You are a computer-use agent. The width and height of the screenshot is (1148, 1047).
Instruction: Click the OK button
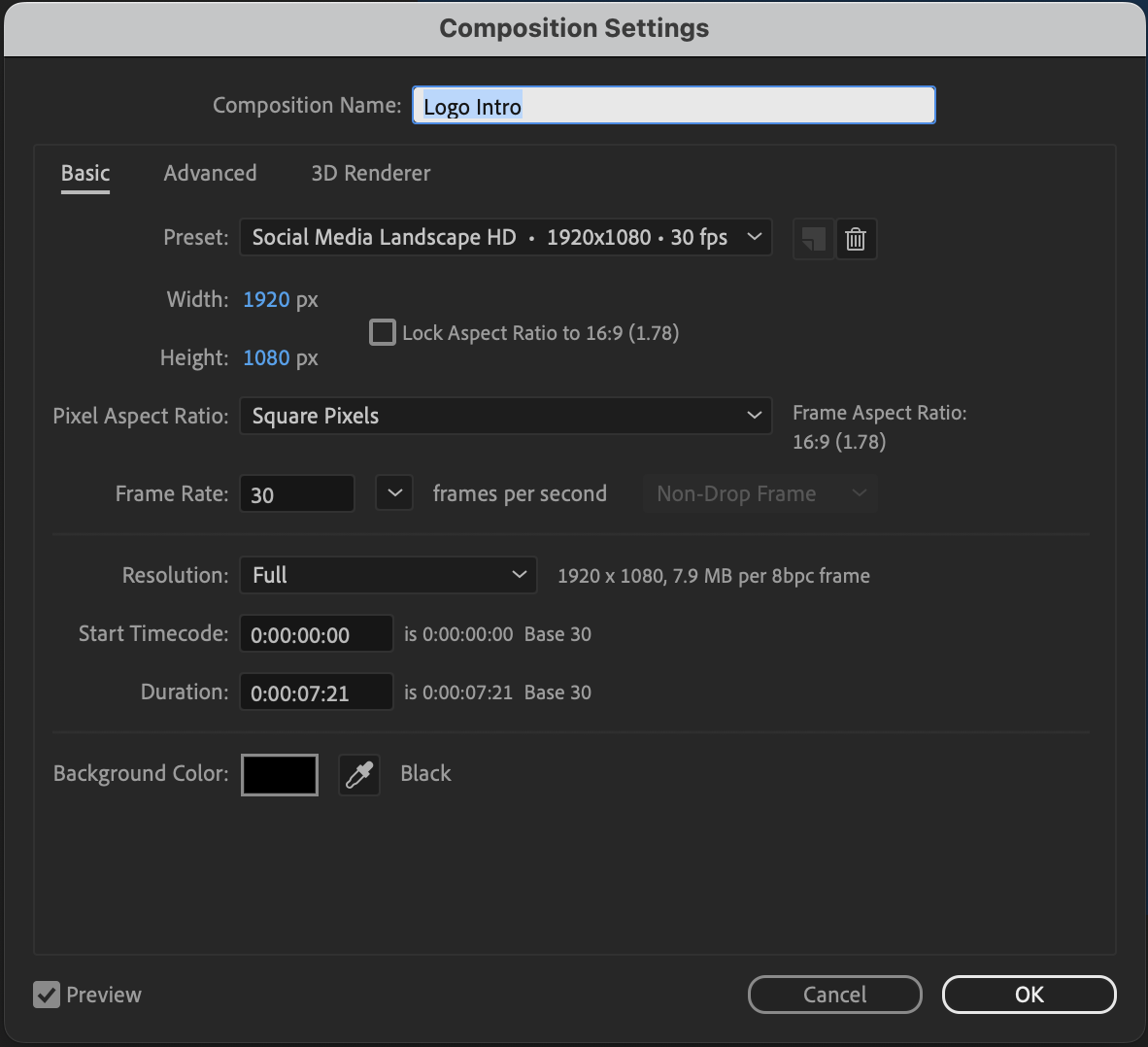tap(1029, 995)
